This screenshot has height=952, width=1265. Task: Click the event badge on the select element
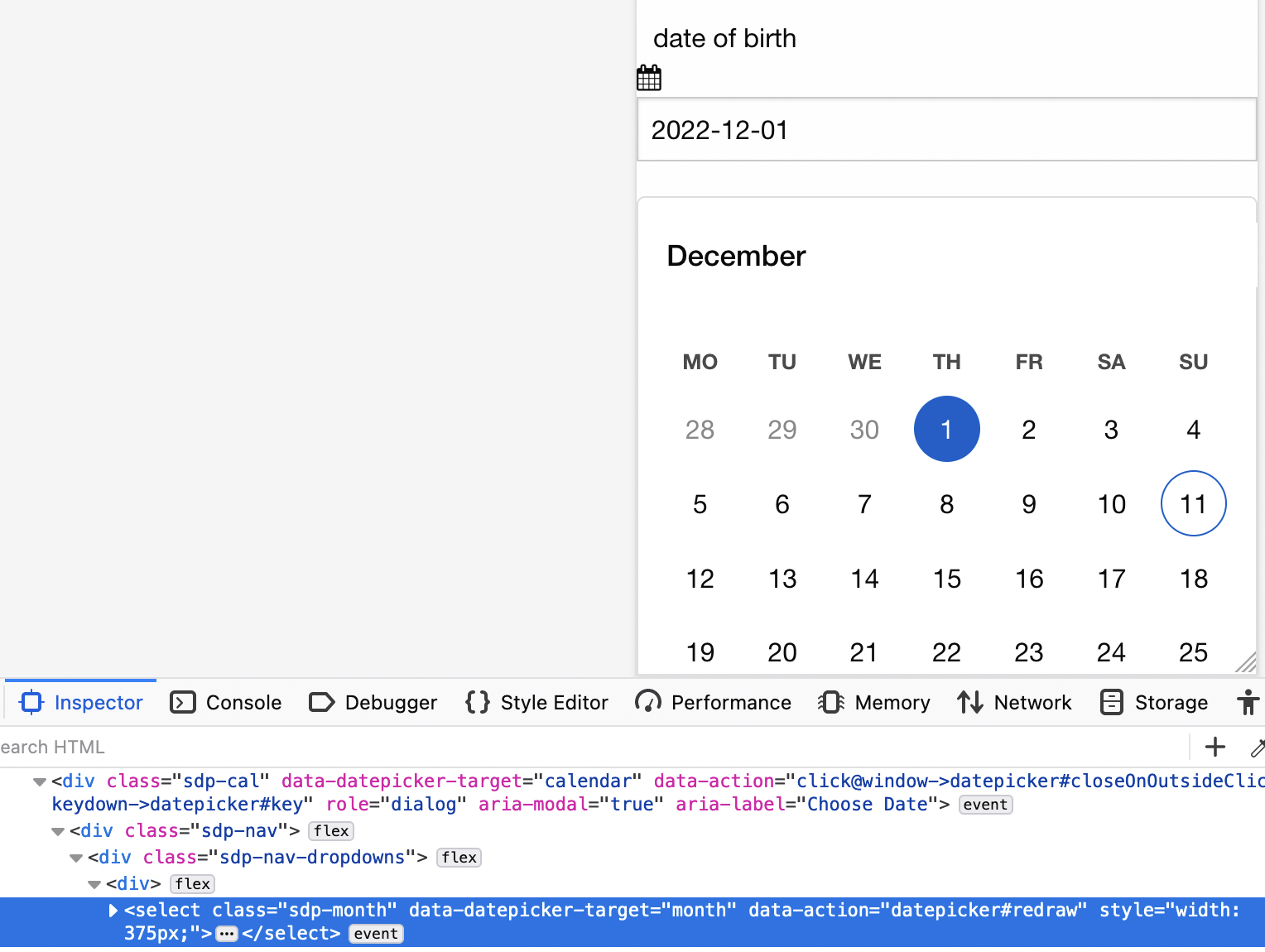[x=376, y=934]
